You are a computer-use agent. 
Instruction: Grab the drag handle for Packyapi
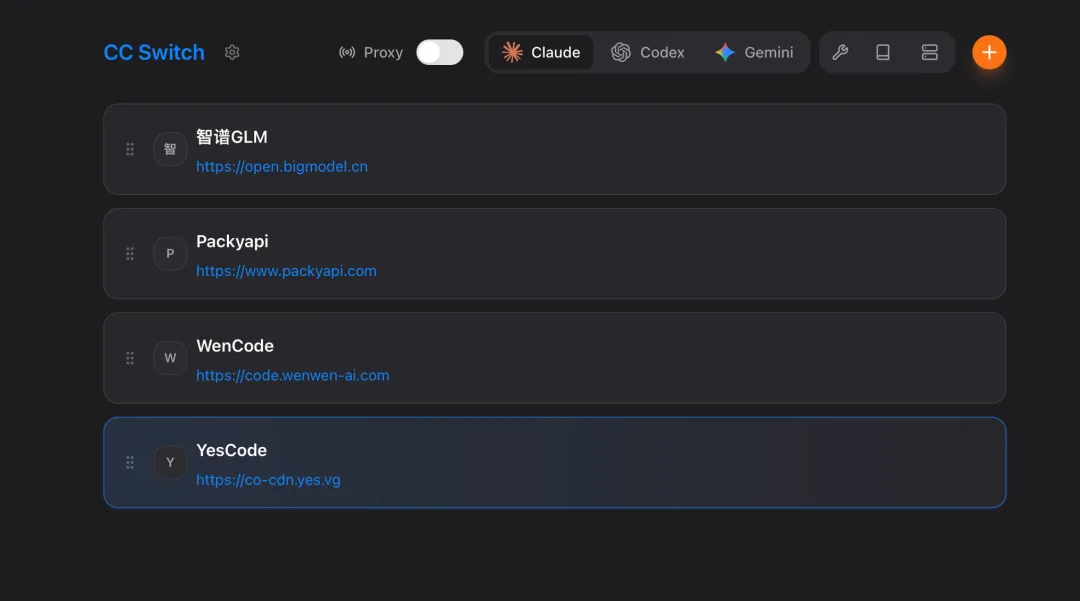tap(129, 254)
